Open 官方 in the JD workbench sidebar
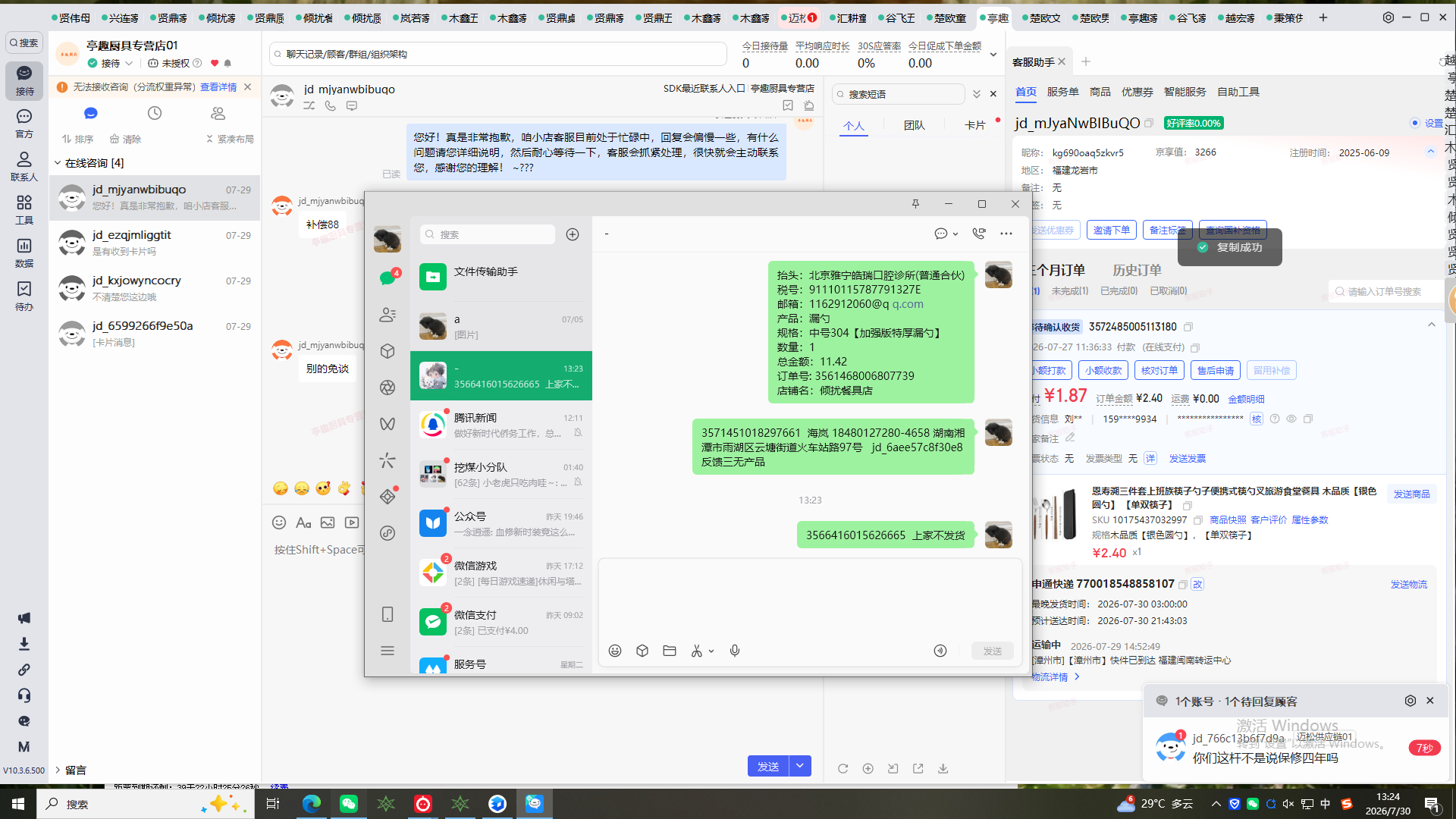The height and width of the screenshot is (819, 1456). 24,123
